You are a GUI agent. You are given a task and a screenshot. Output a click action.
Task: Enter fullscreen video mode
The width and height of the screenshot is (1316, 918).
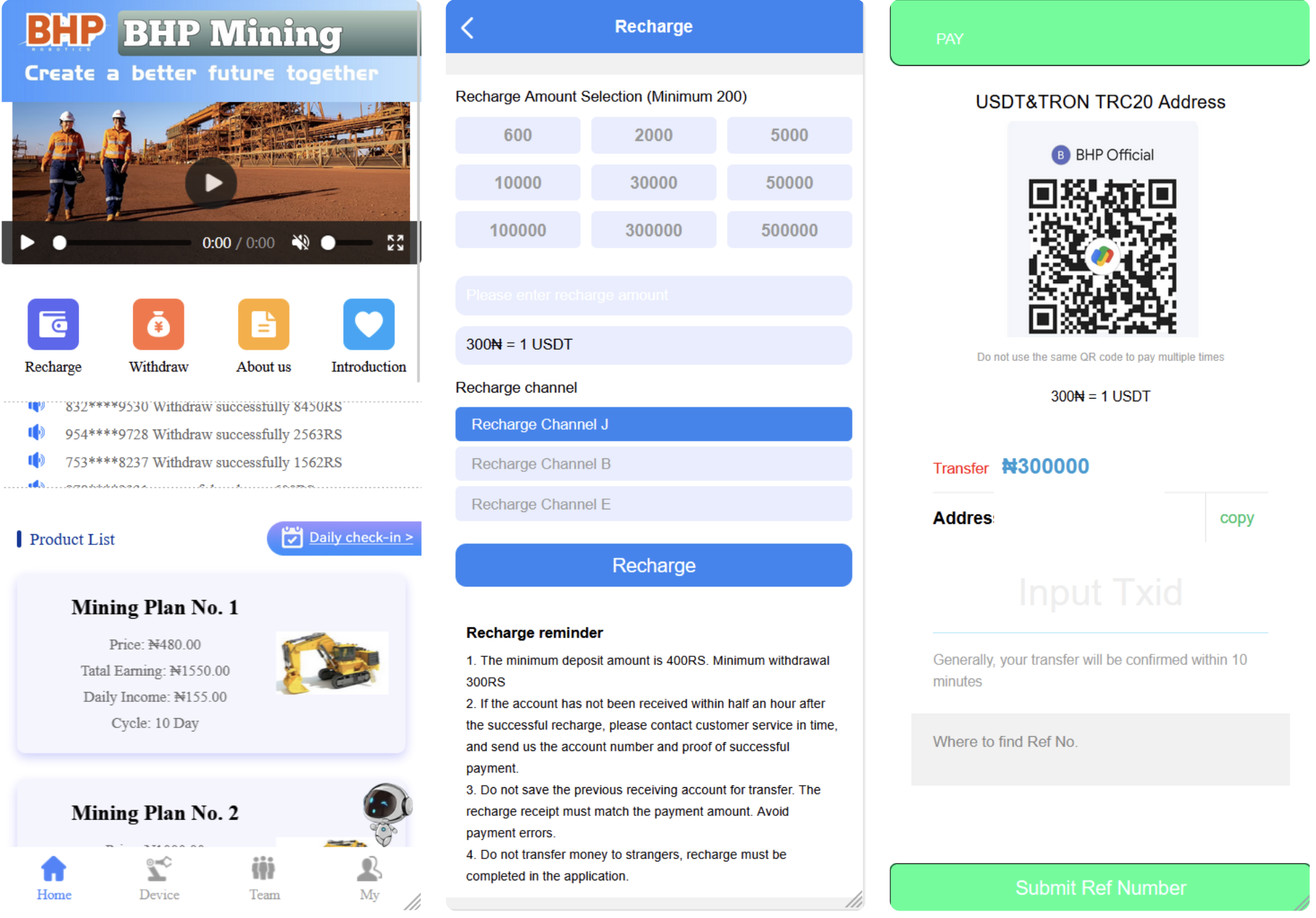click(396, 242)
